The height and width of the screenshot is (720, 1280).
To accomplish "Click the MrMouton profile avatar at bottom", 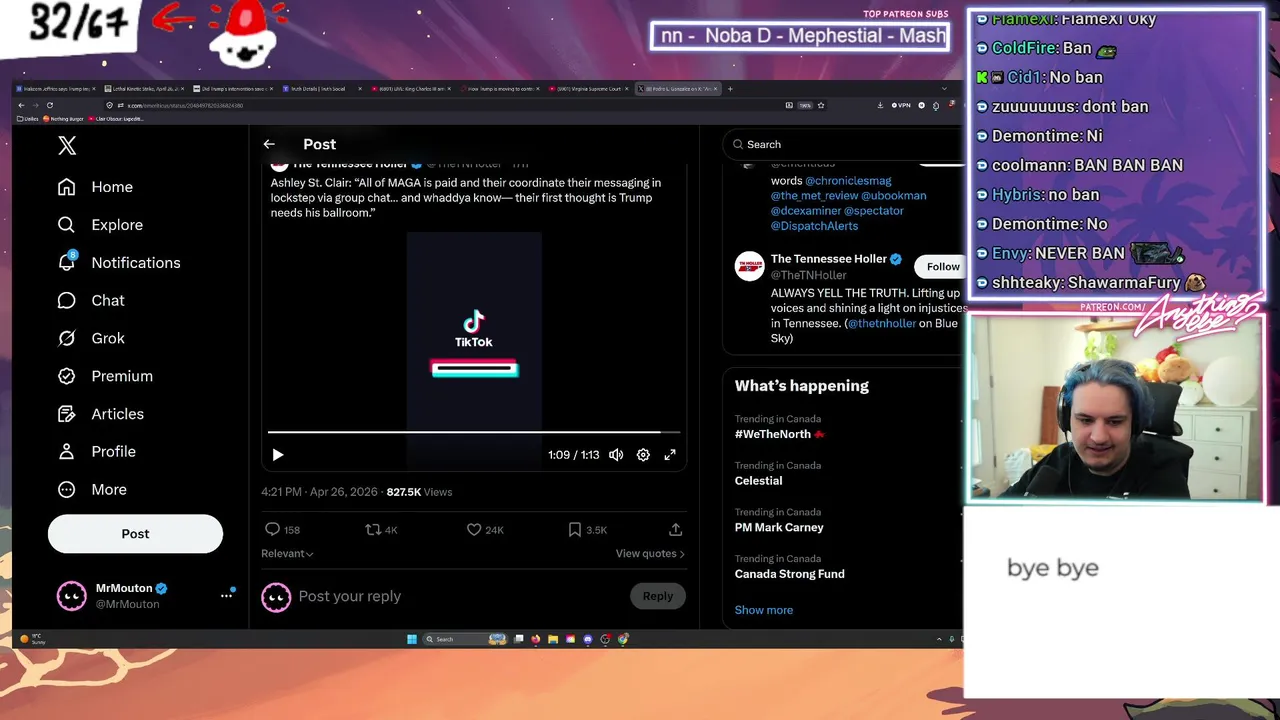I will (x=71, y=596).
